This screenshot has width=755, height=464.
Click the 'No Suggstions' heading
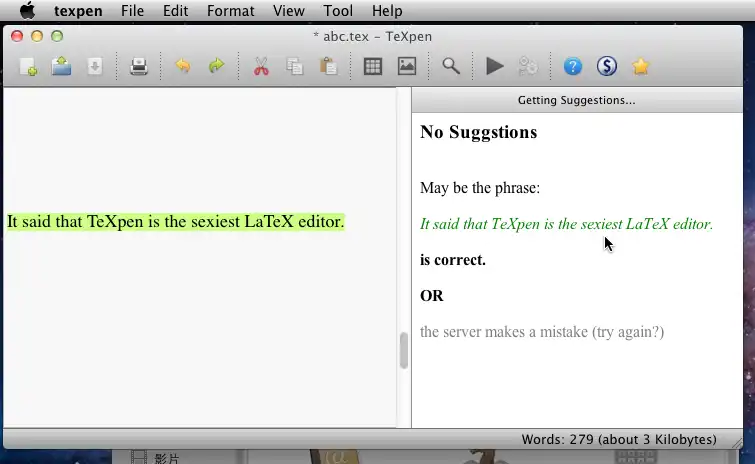coord(478,132)
